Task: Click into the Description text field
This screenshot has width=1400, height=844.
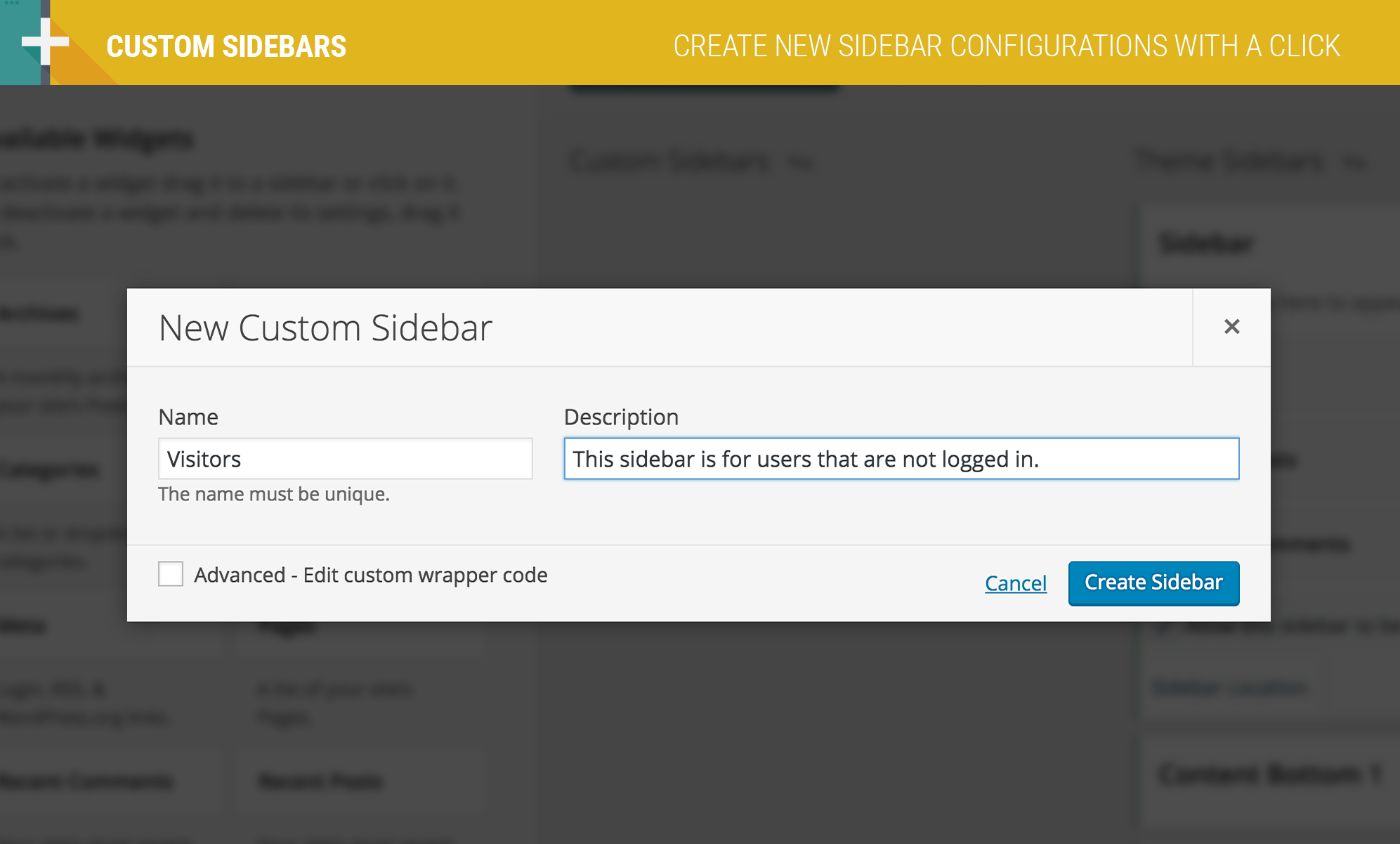Action: [x=901, y=459]
